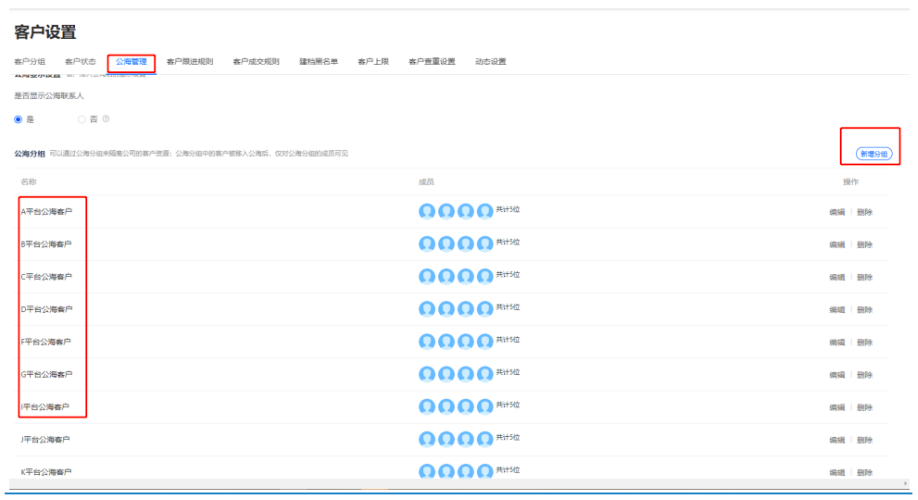
Task: Select 否 radio for showing public contacts
Action: pyautogui.click(x=81, y=119)
